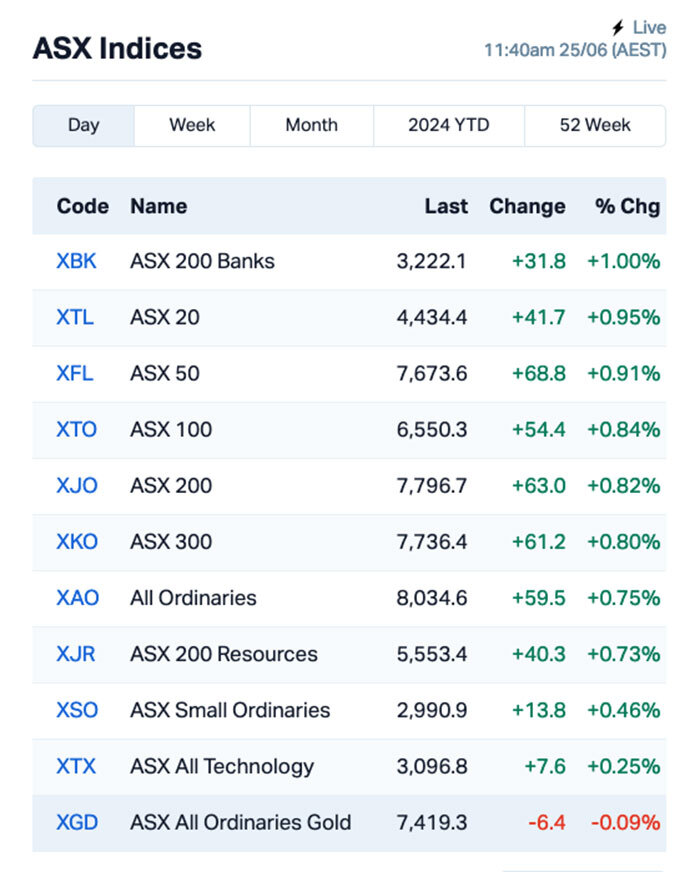
Task: Click the All Ordinaries name cell
Action: 193,598
